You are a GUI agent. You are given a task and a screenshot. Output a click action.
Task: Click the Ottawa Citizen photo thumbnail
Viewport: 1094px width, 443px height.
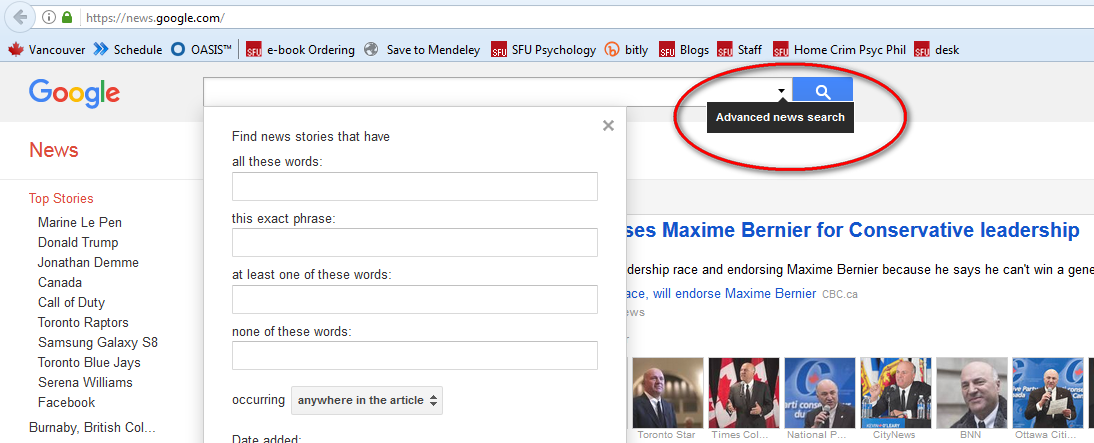pos(1048,392)
